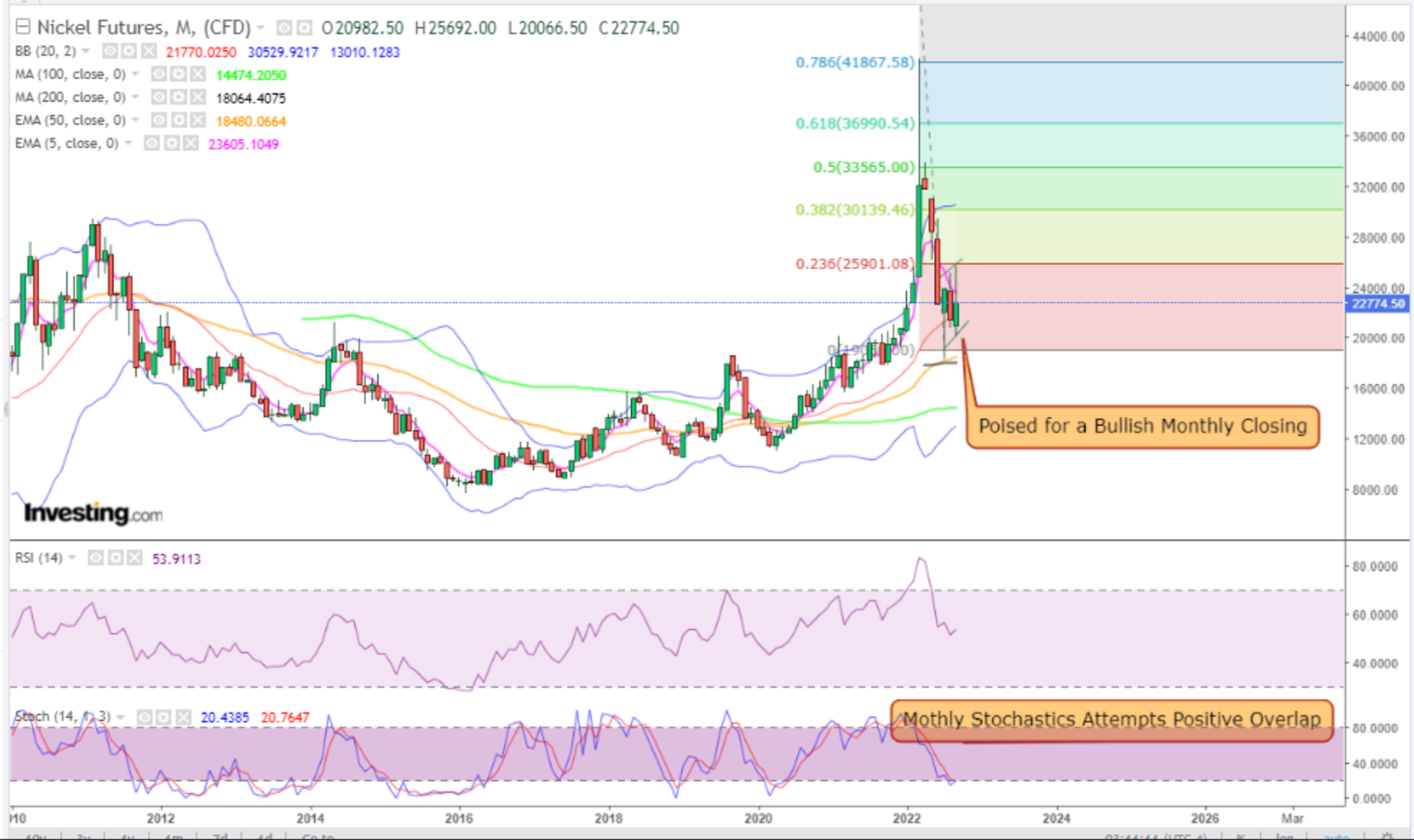Select the 0.5(33565.00) Fibonacci level label
Screen dimensions: 1414x840
(x=863, y=167)
